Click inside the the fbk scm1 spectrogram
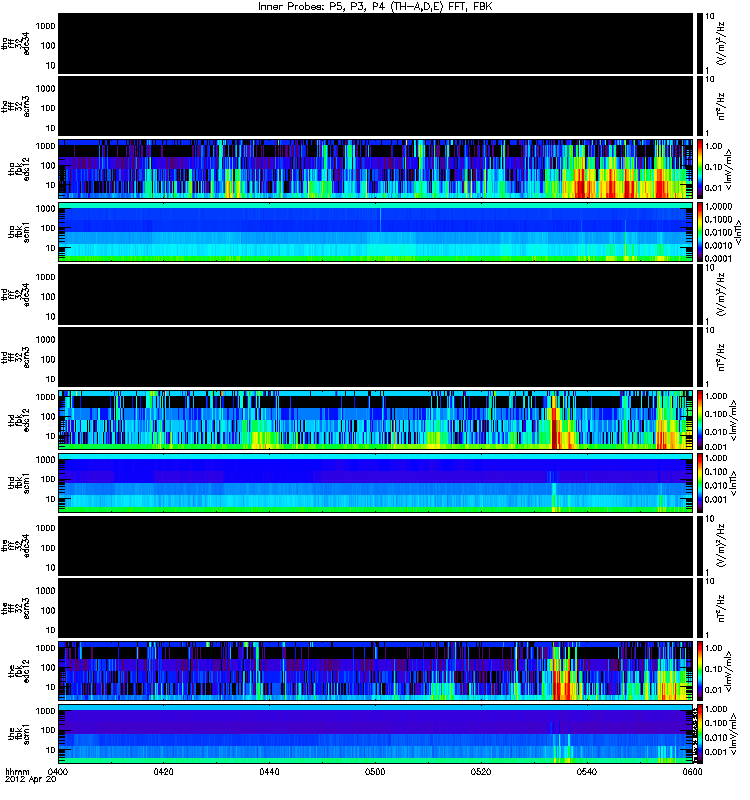The height and width of the screenshot is (800, 750). point(375,734)
